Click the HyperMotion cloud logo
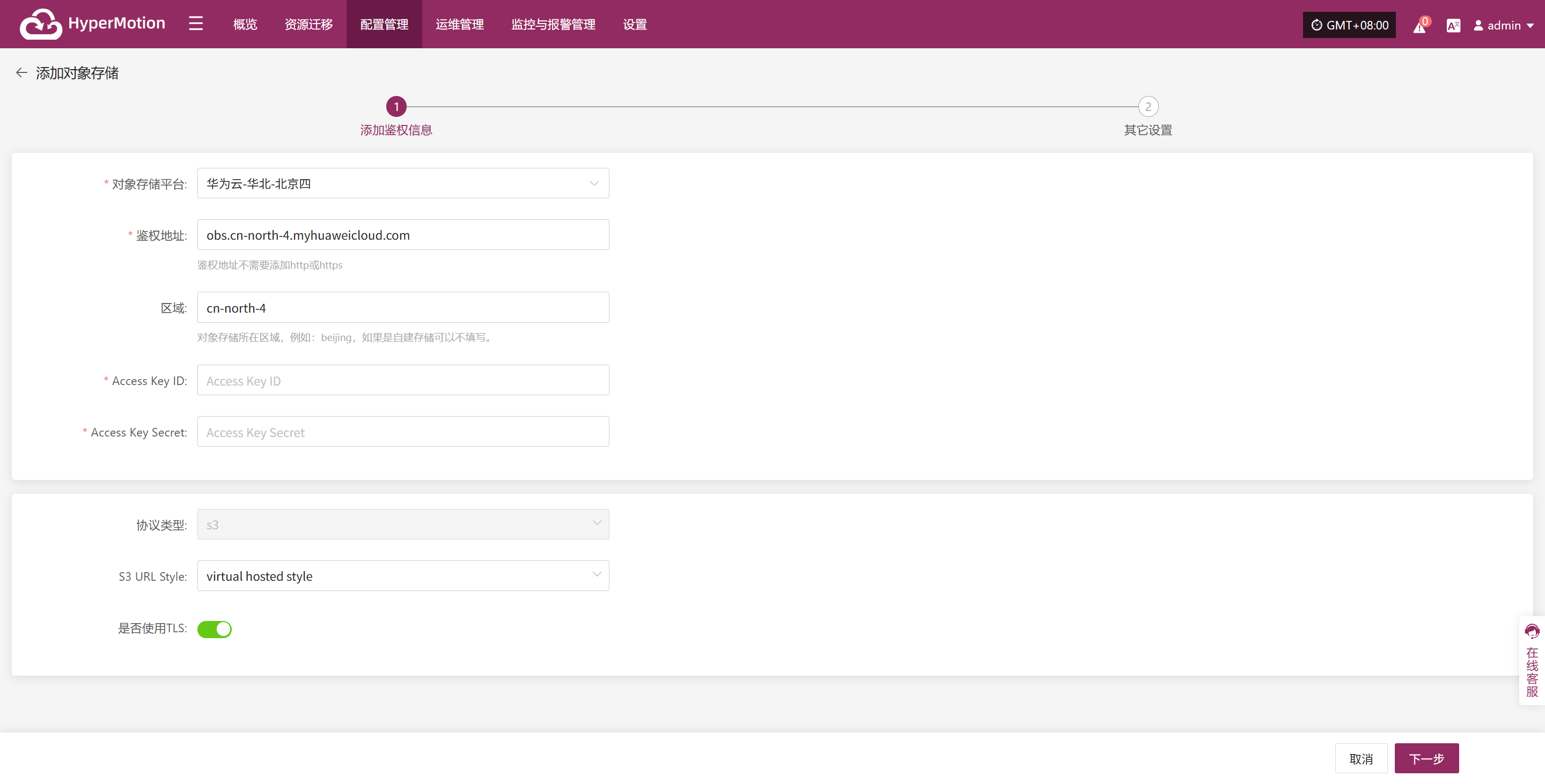 40,24
